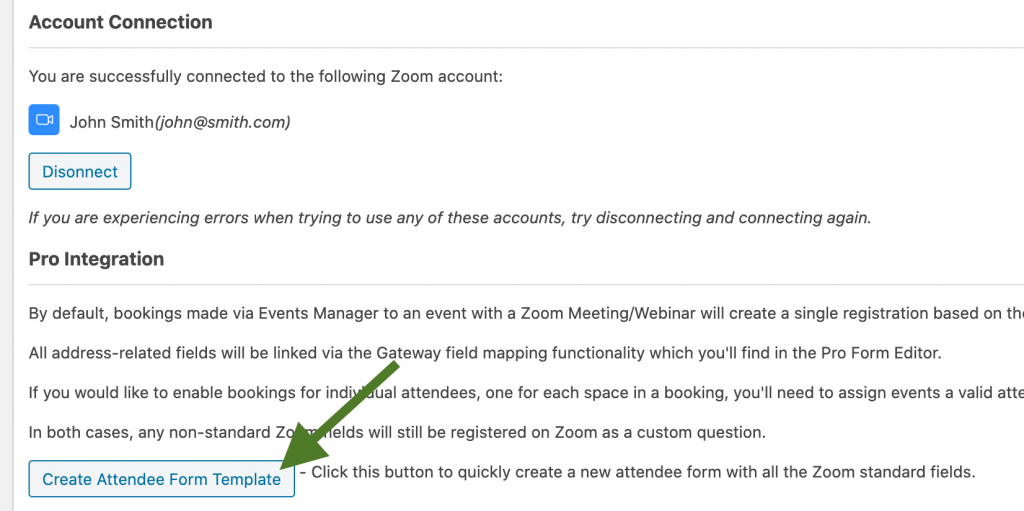Click the italic disconnecting troubleshooting note
This screenshot has width=1024, height=511.
pyautogui.click(x=450, y=218)
